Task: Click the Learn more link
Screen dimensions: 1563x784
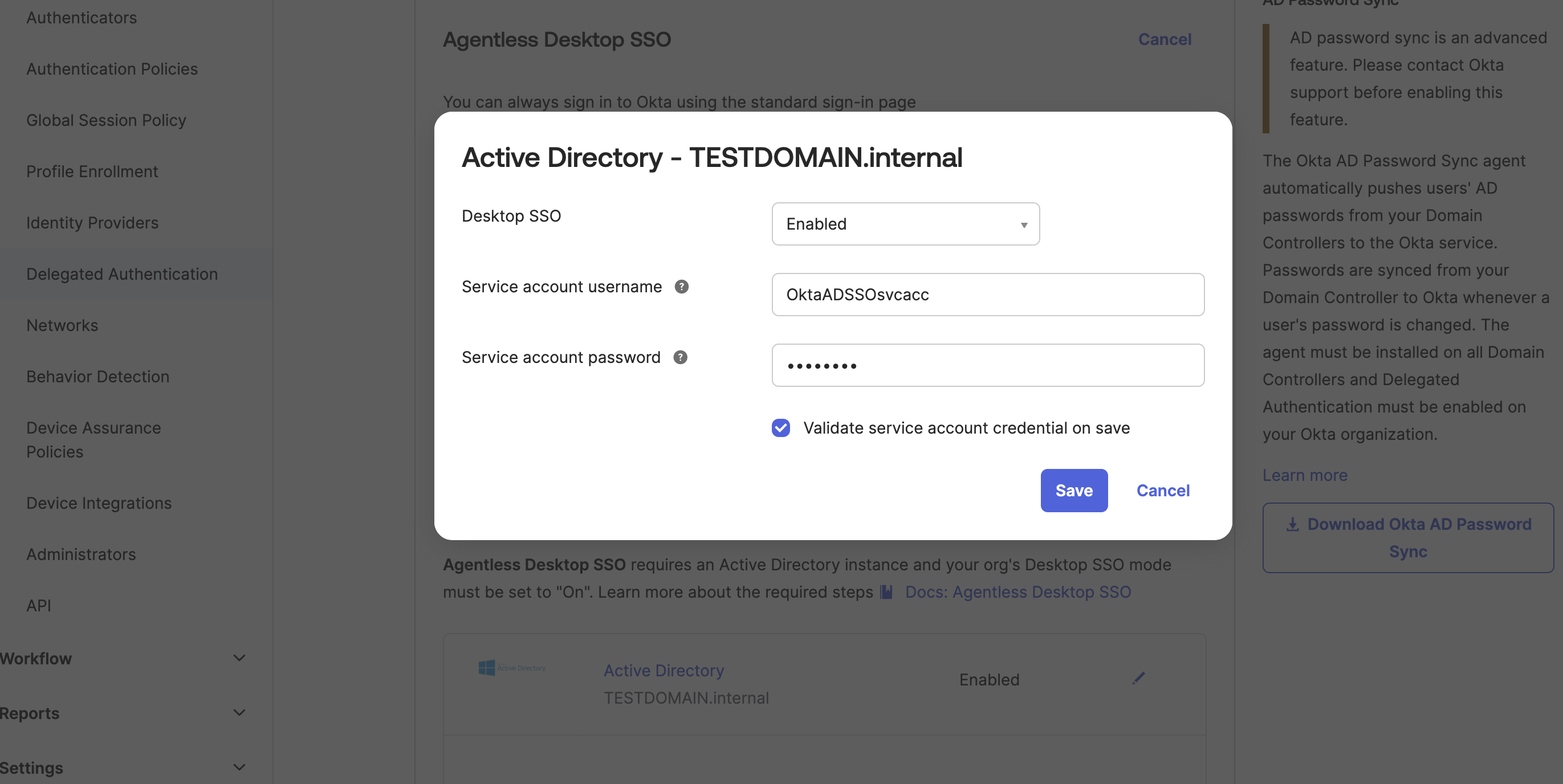Action: coord(1305,475)
